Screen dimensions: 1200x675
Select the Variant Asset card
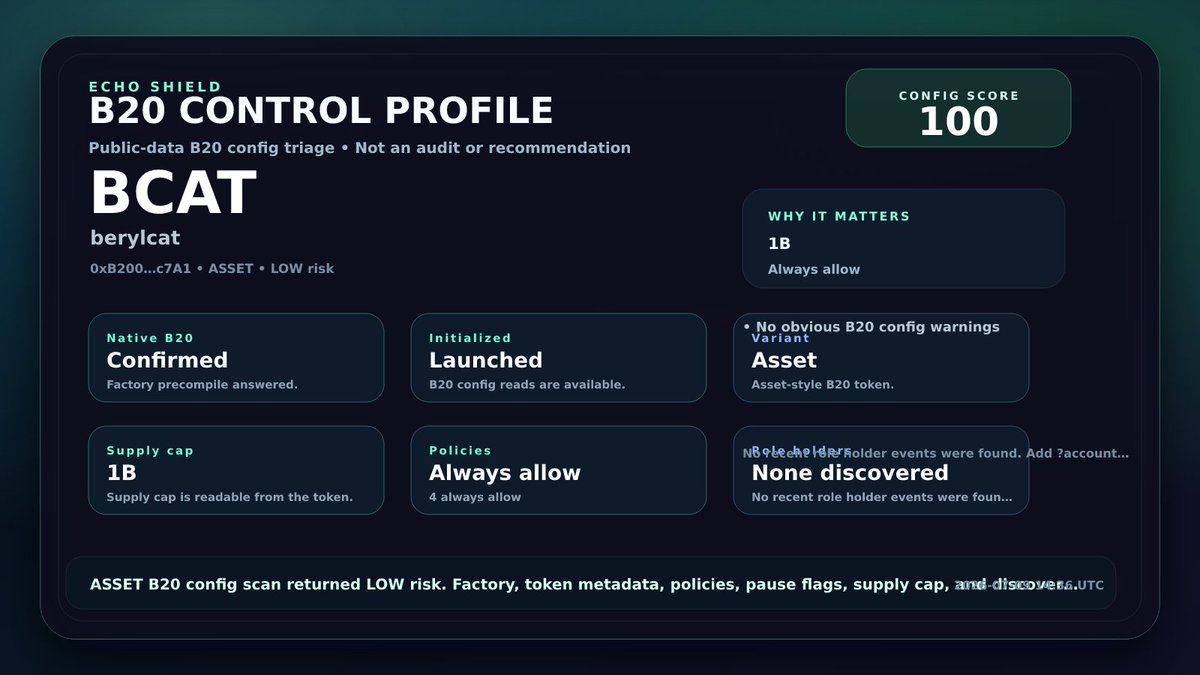pos(881,358)
